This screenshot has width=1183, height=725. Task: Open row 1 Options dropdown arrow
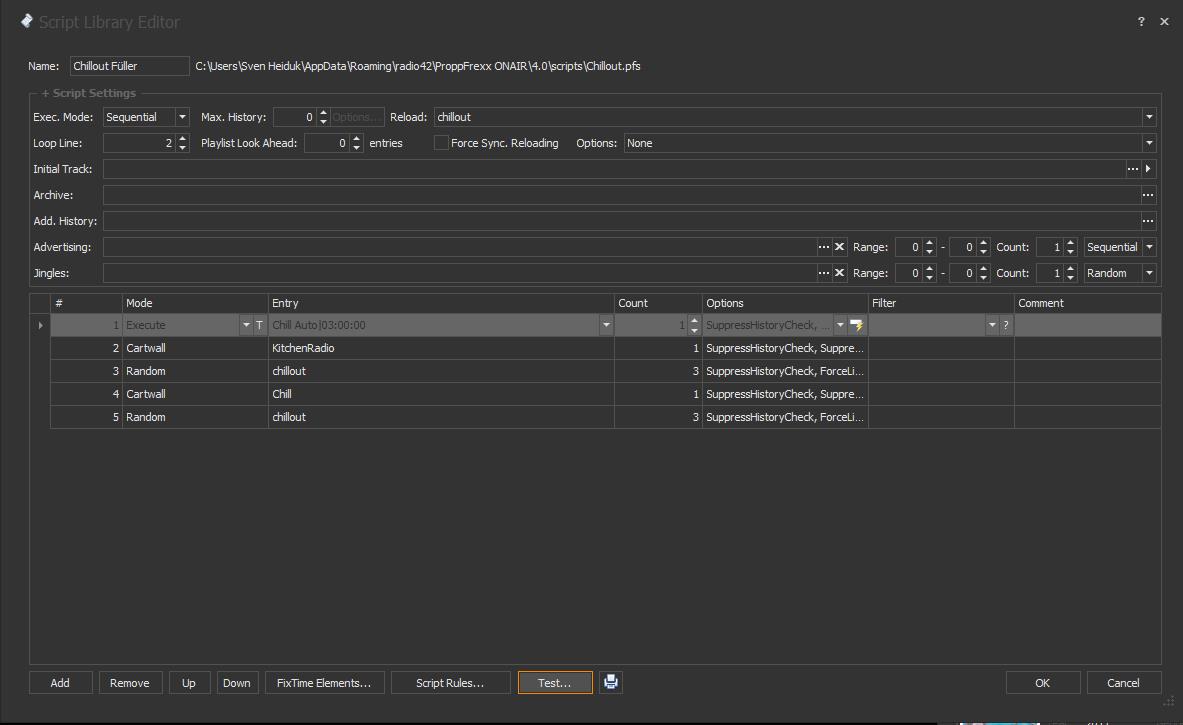[840, 325]
